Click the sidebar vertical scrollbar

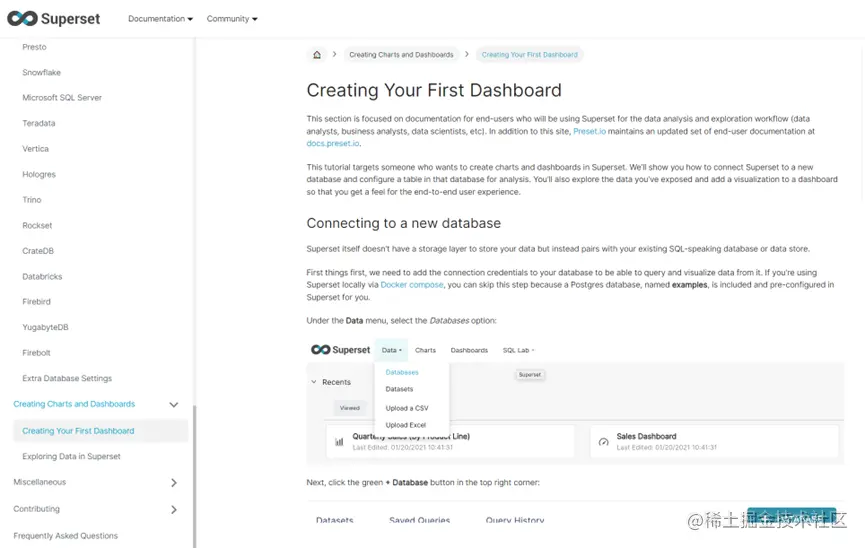point(194,475)
